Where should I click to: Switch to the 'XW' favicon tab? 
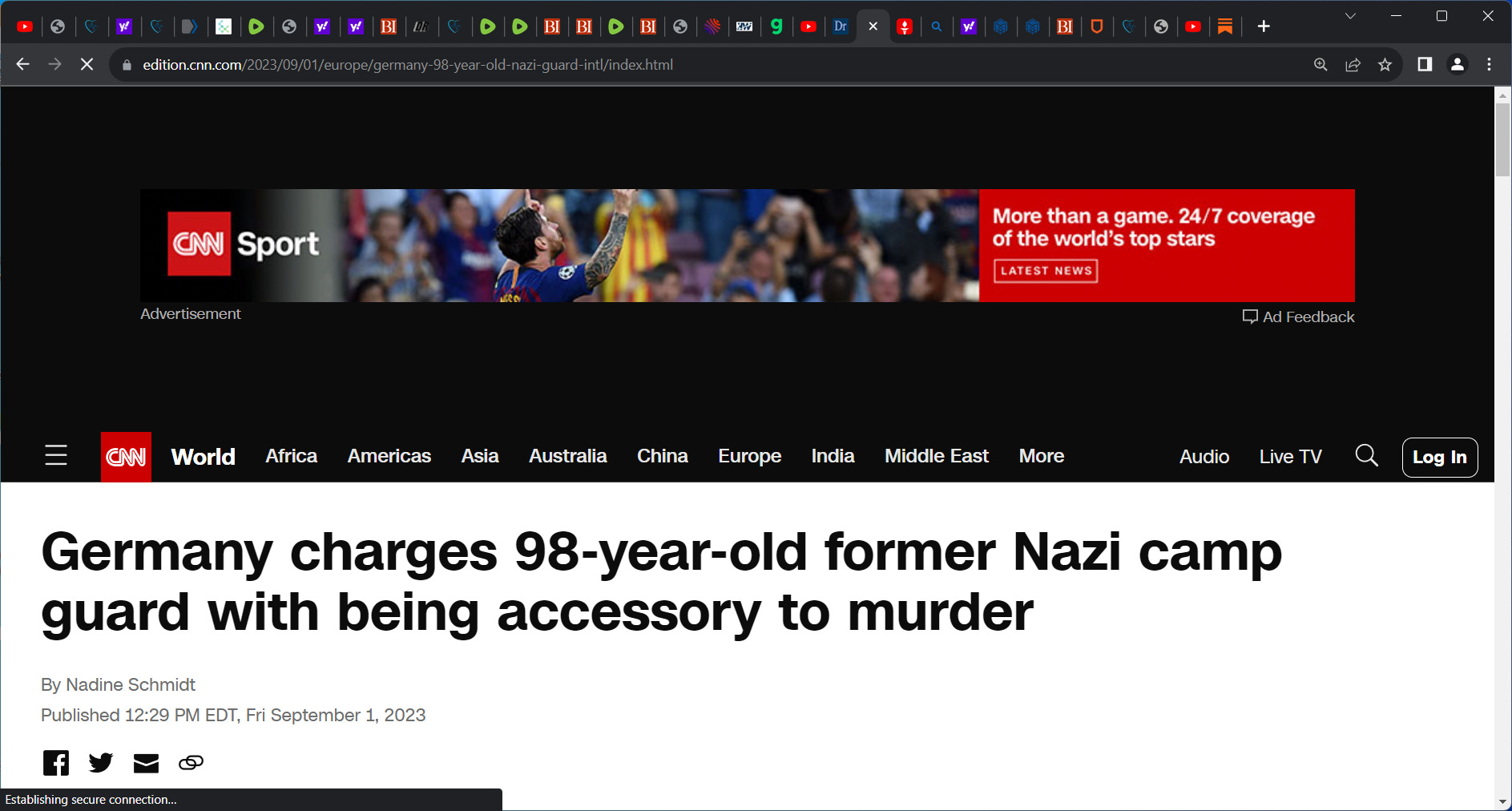(x=744, y=26)
